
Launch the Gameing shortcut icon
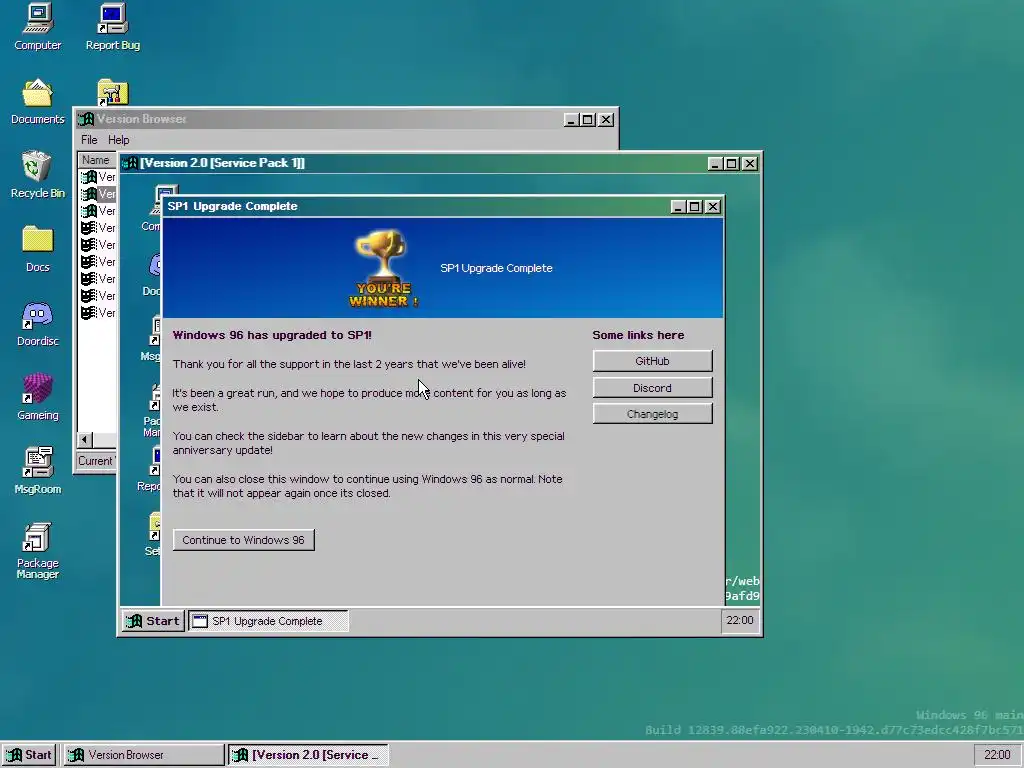click(x=37, y=396)
